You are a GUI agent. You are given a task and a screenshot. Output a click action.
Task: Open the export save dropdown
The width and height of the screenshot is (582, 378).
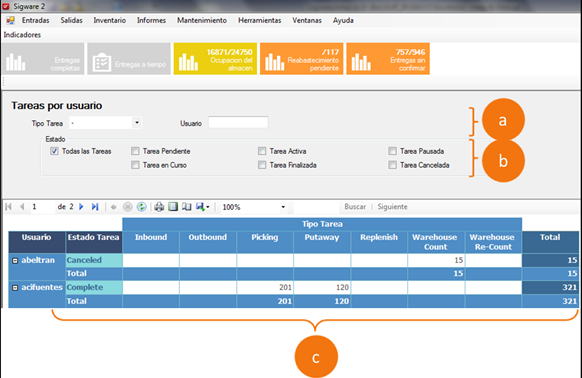(203, 207)
